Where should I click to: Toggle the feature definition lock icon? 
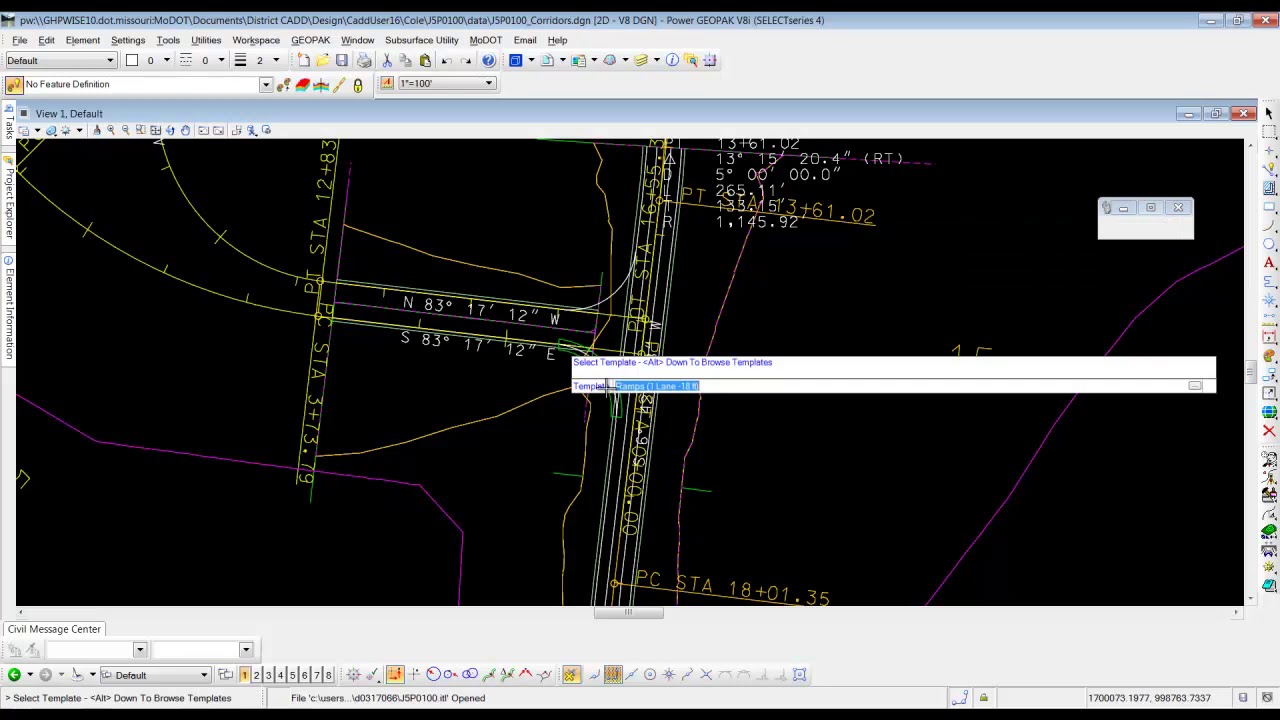point(357,85)
